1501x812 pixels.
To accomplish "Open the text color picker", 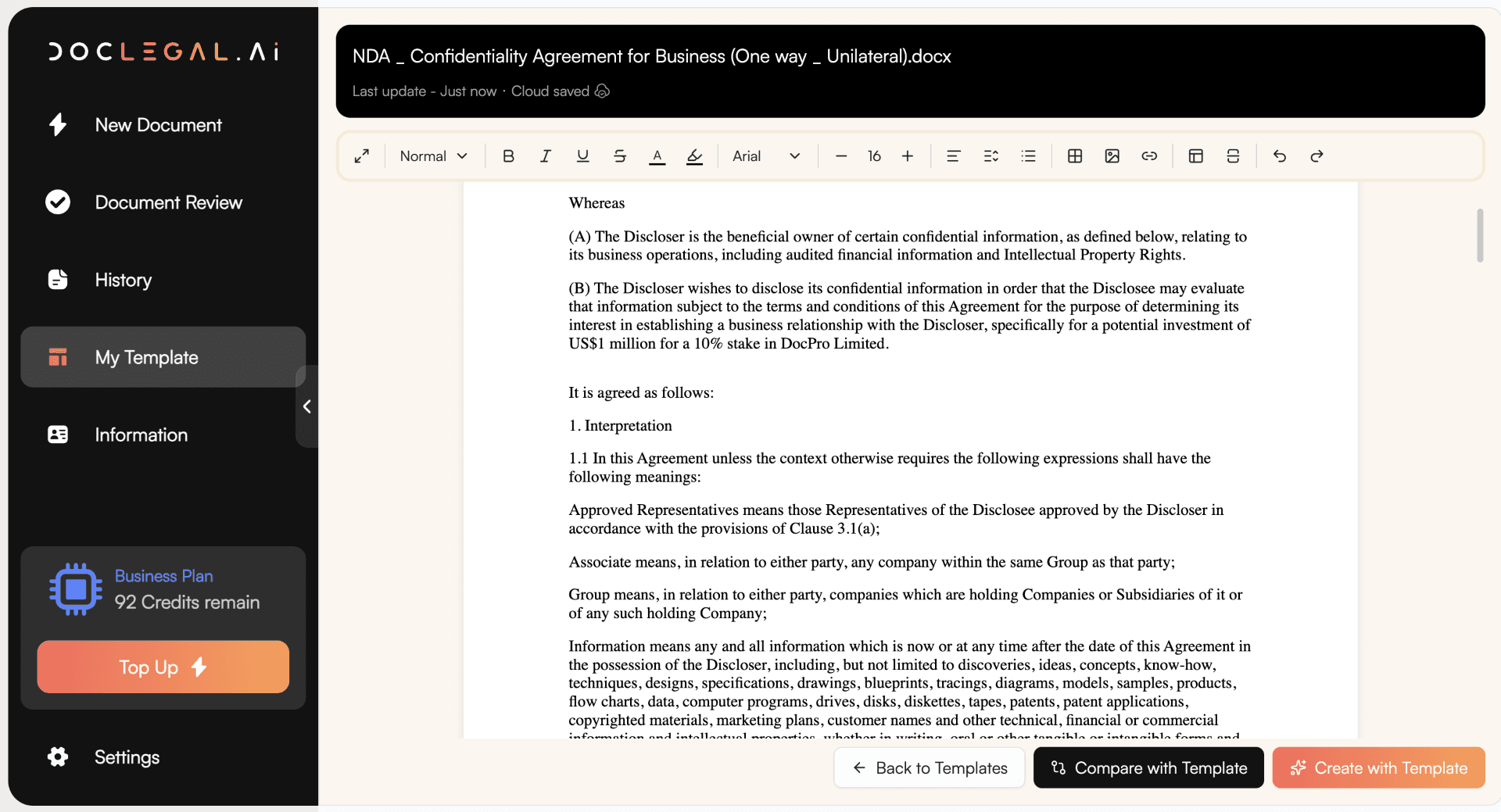I will 657,156.
